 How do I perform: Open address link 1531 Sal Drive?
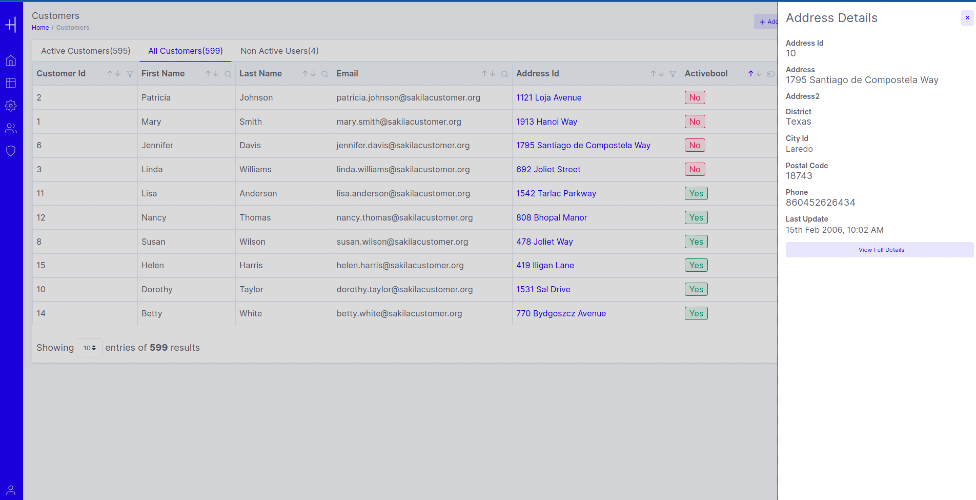pos(543,290)
